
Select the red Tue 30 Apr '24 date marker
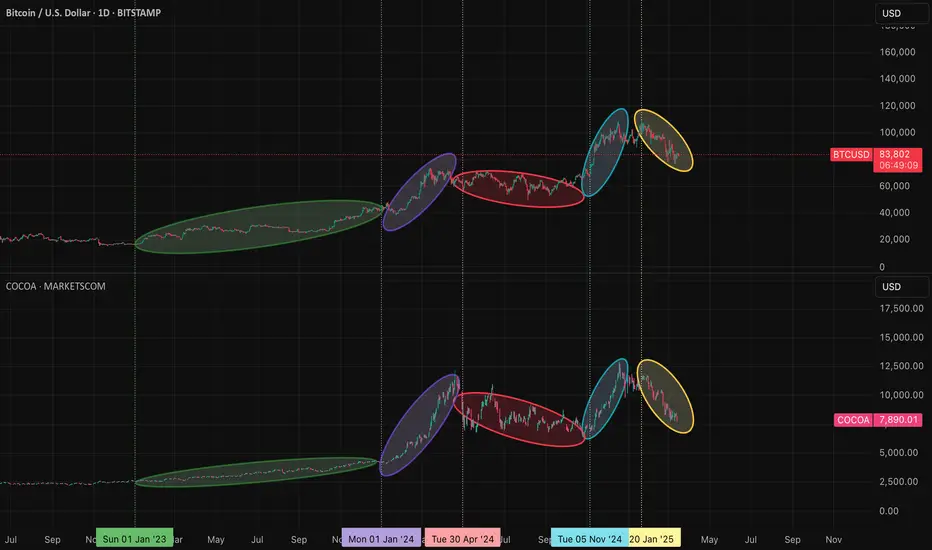tap(462, 539)
